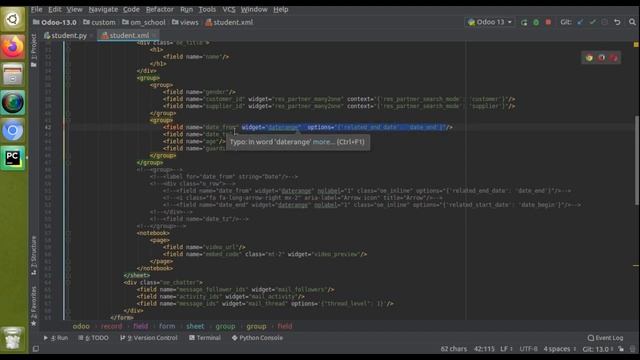Open the Version Control tool window
Viewport: 640px width, 360px height.
click(149, 338)
